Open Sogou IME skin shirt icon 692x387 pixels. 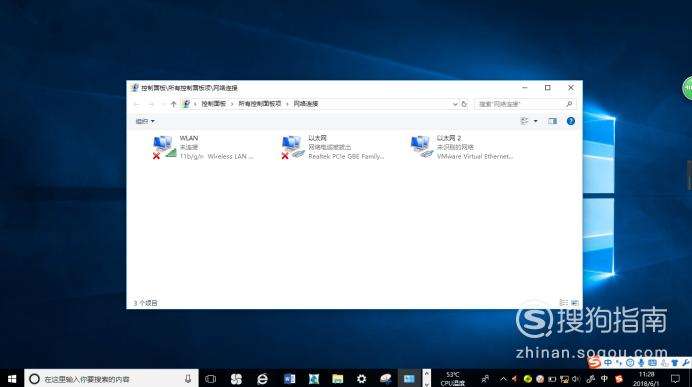point(674,363)
